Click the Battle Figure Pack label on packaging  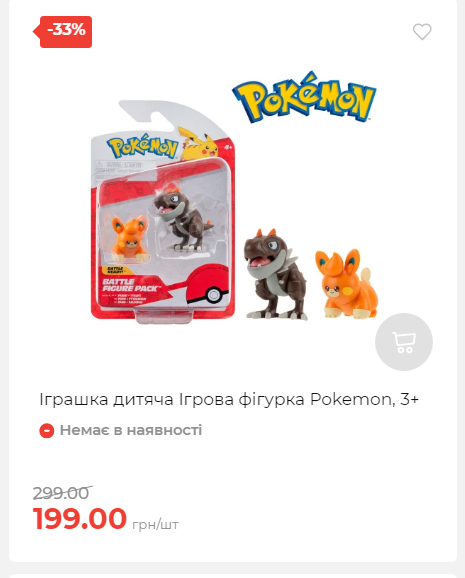130,285
